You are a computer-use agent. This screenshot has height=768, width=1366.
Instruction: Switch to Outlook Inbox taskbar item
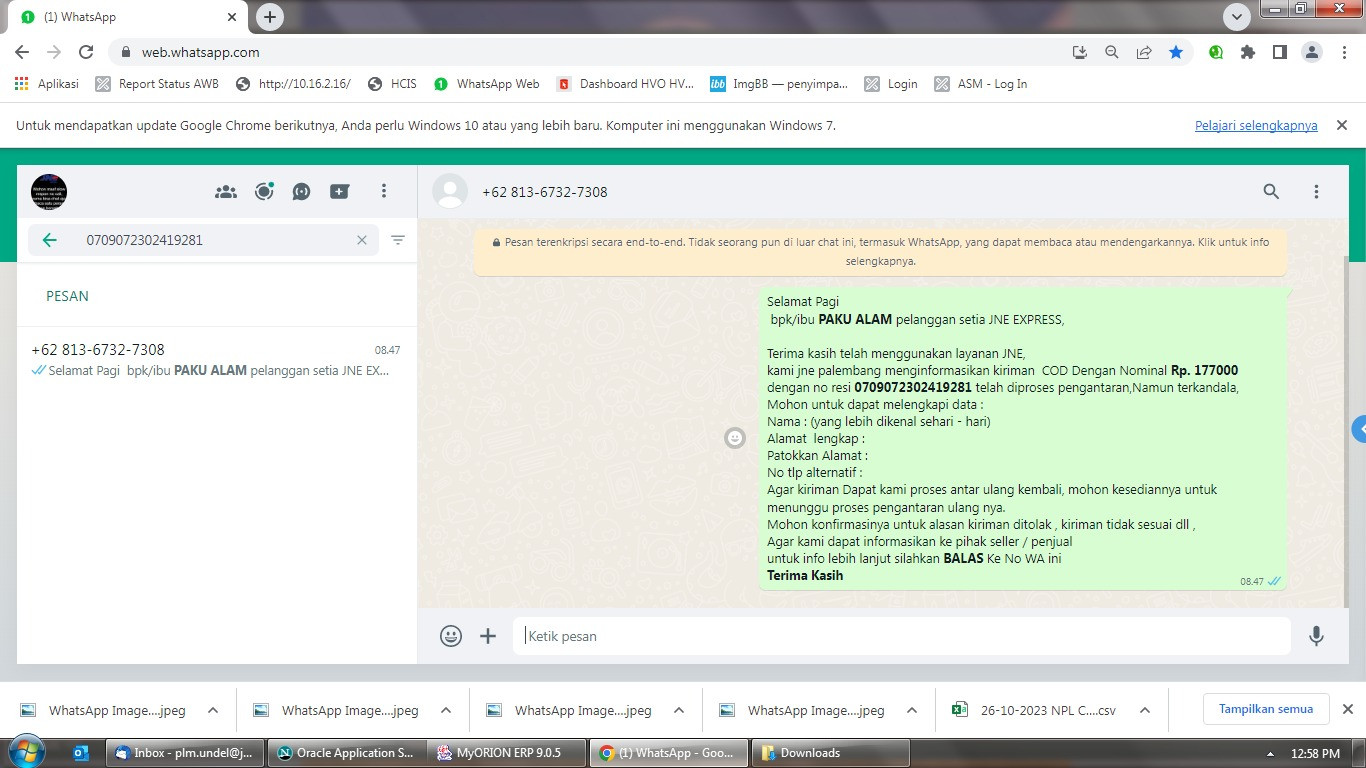click(x=186, y=753)
